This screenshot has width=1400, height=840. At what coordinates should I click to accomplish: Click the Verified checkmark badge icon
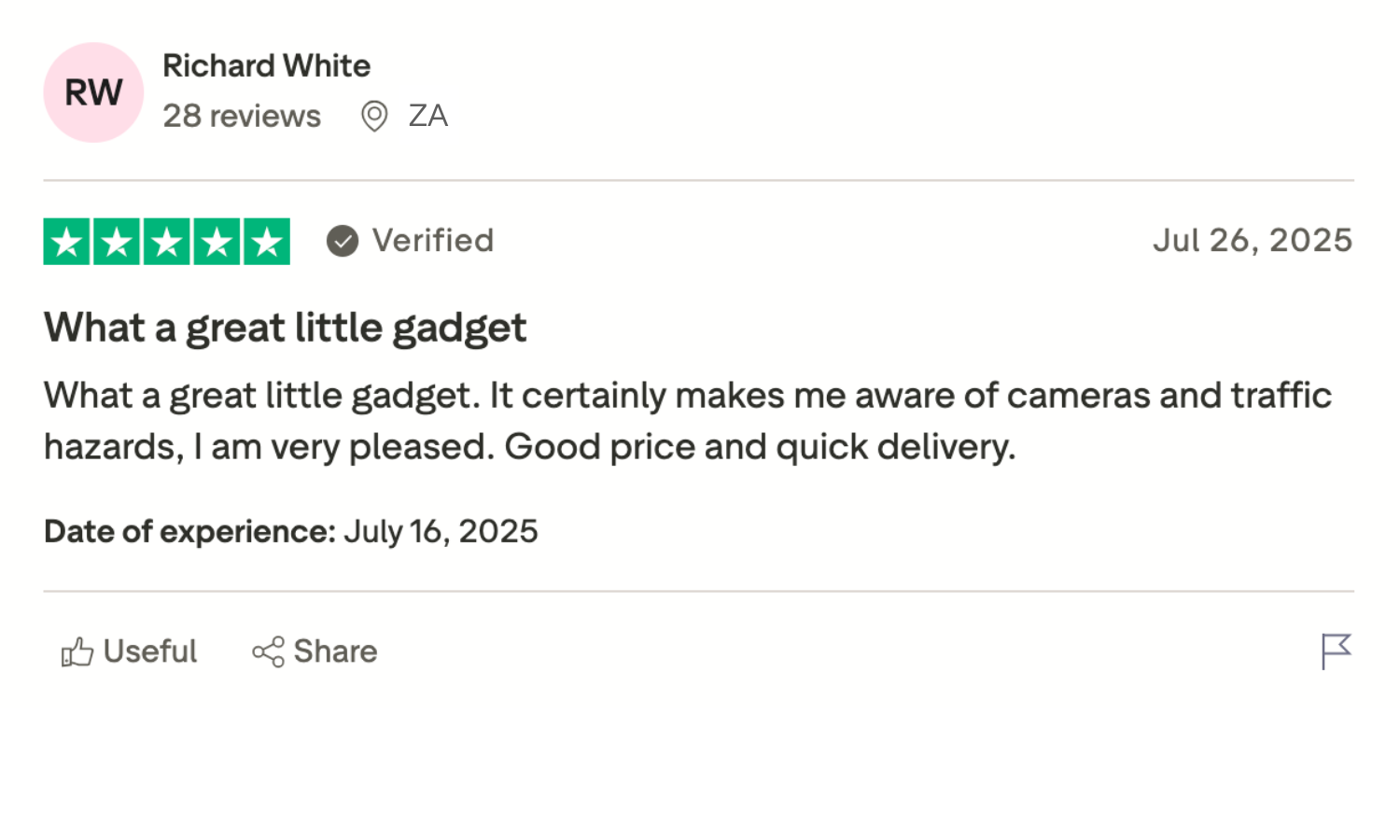coord(343,241)
